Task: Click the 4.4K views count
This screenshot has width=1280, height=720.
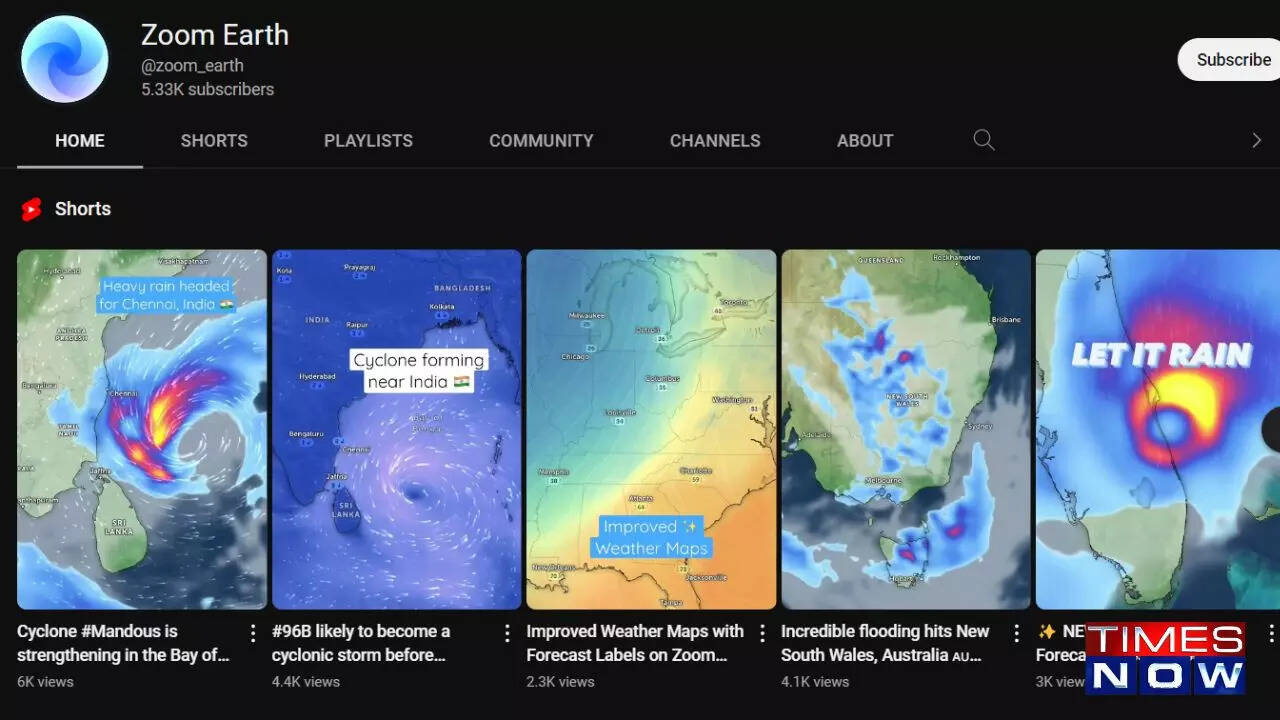Action: pos(306,682)
